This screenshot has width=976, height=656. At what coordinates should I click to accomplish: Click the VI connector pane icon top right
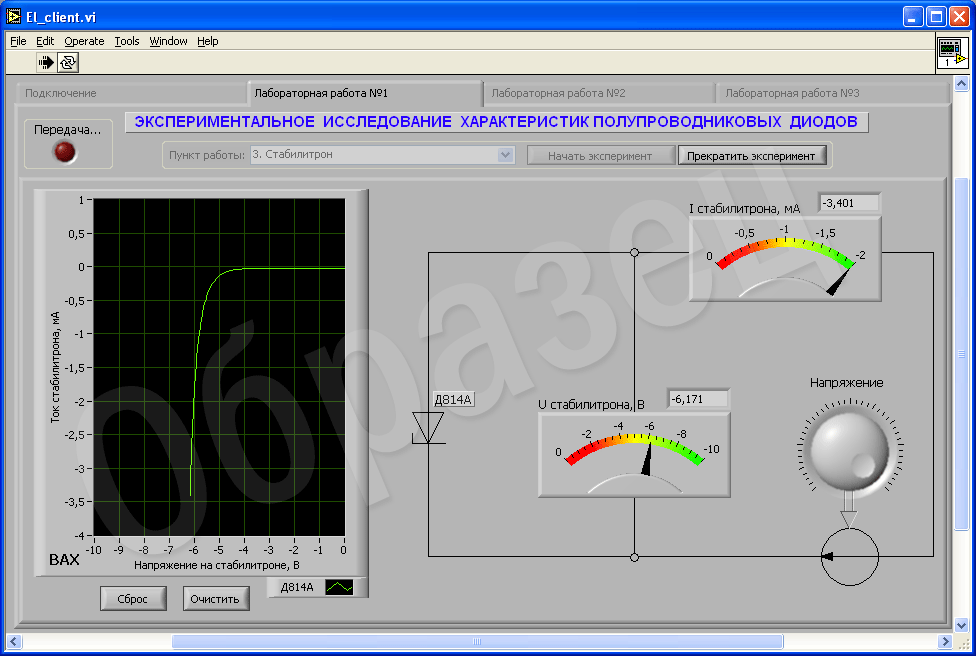click(952, 53)
